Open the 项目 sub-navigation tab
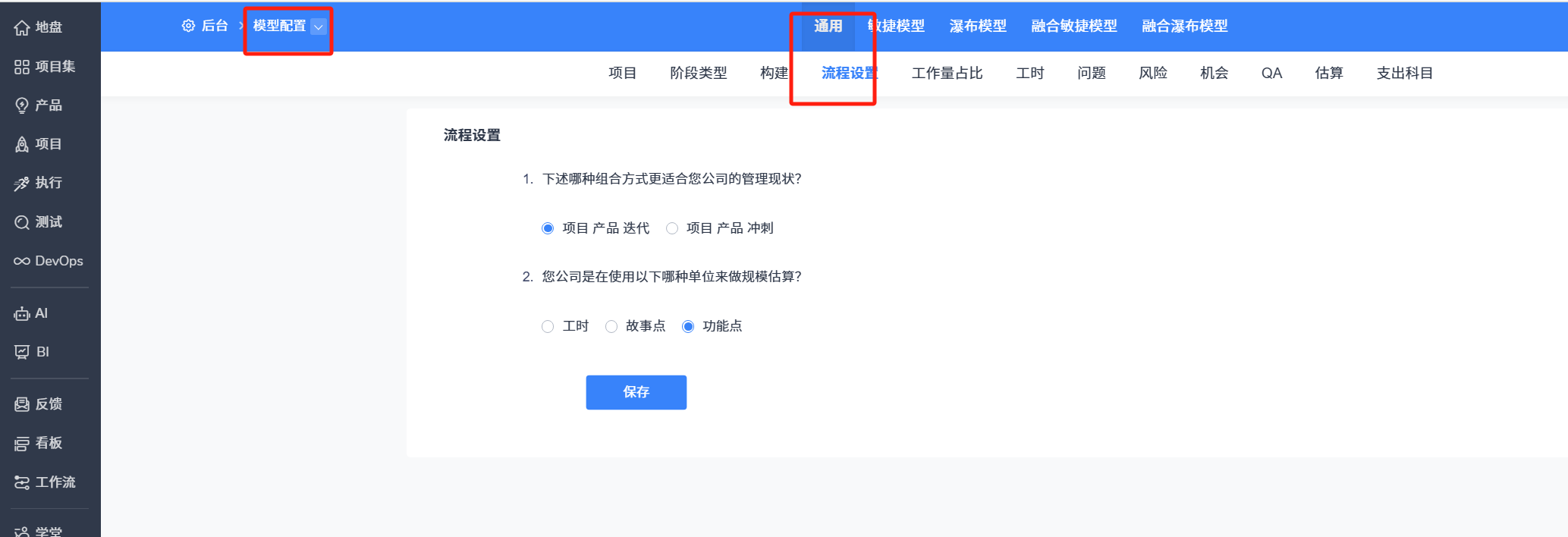1568x537 pixels. pos(622,73)
